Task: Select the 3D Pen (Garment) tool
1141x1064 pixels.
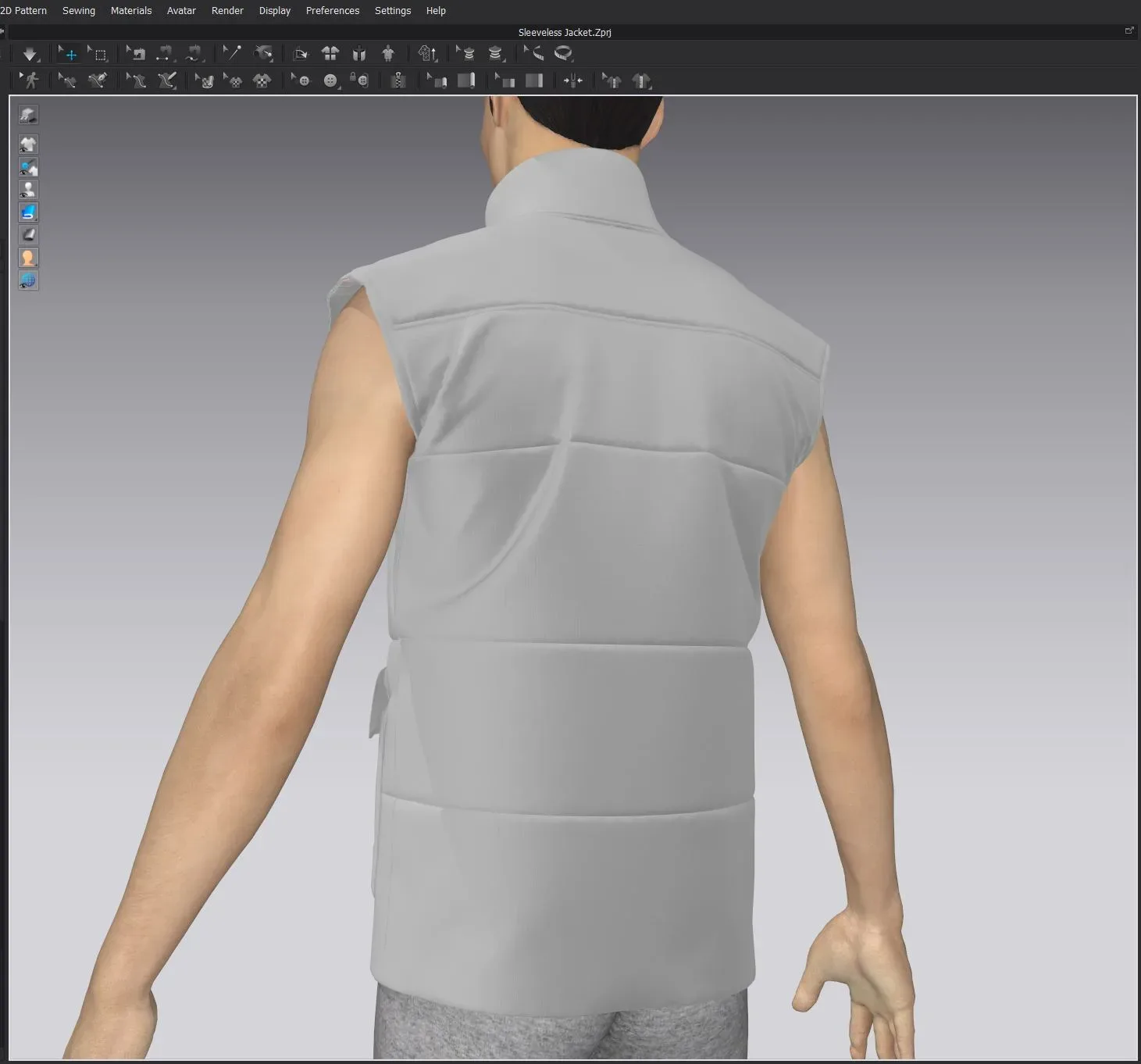Action: 166,80
